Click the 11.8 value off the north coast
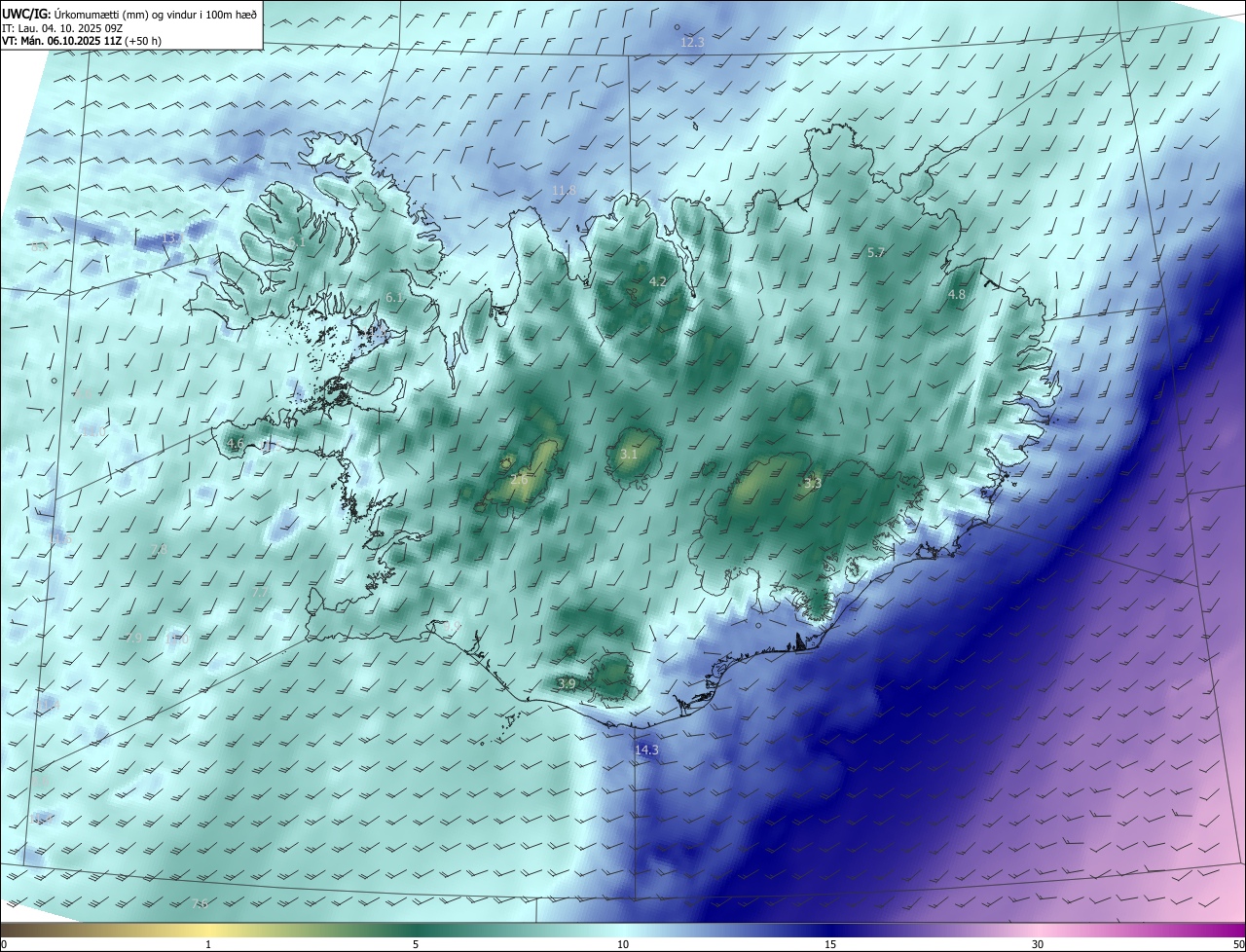Screen dimensions: 1246x952 (564, 191)
